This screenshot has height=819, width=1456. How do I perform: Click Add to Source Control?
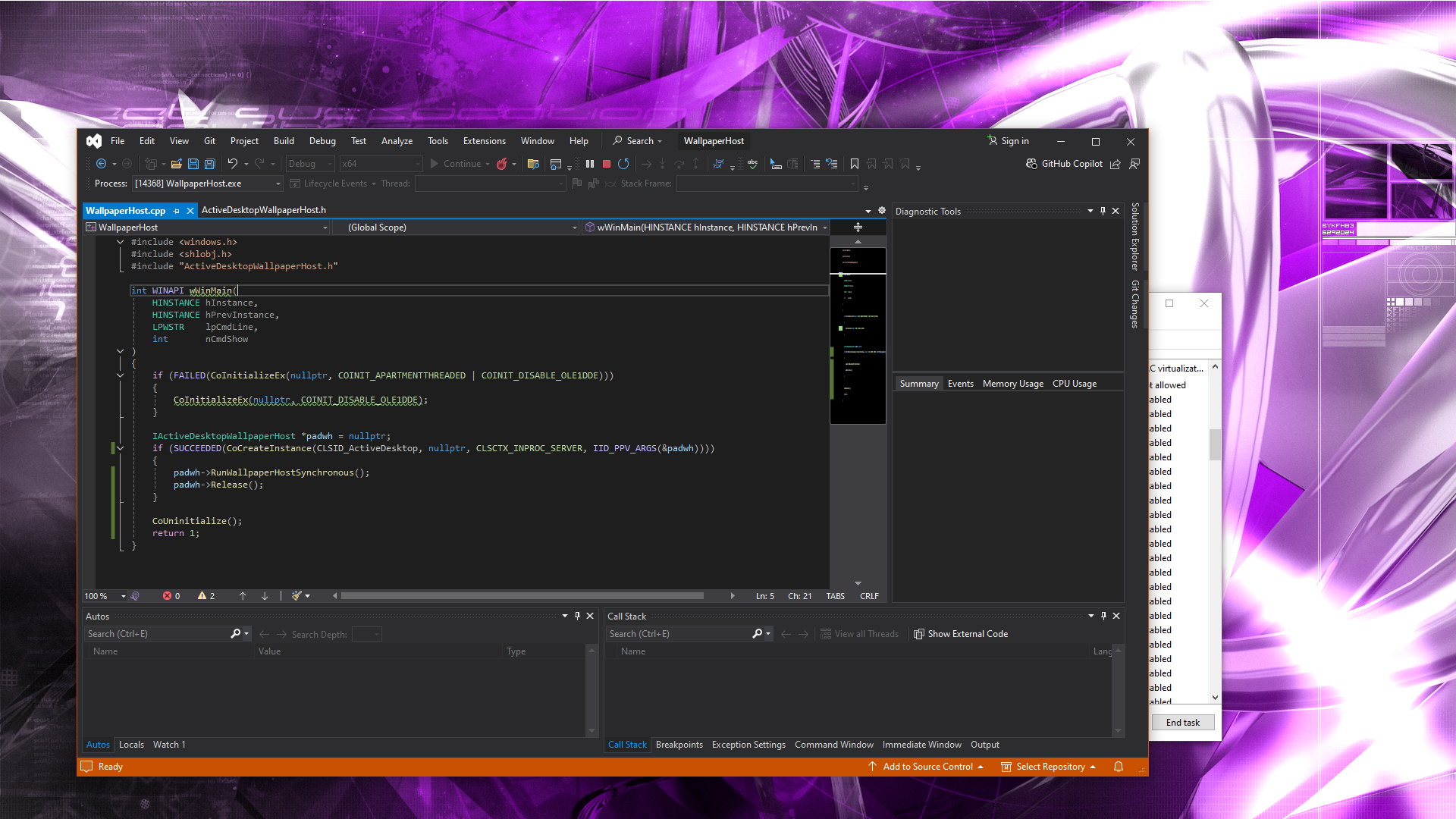[927, 767]
